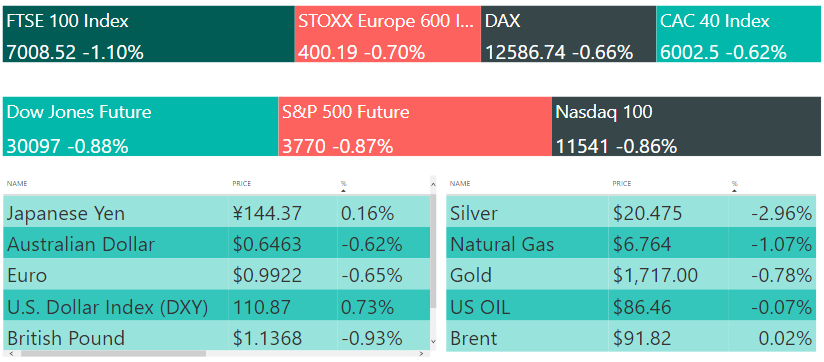Select the U.S. Dollar Index (DXY) row

[217, 307]
